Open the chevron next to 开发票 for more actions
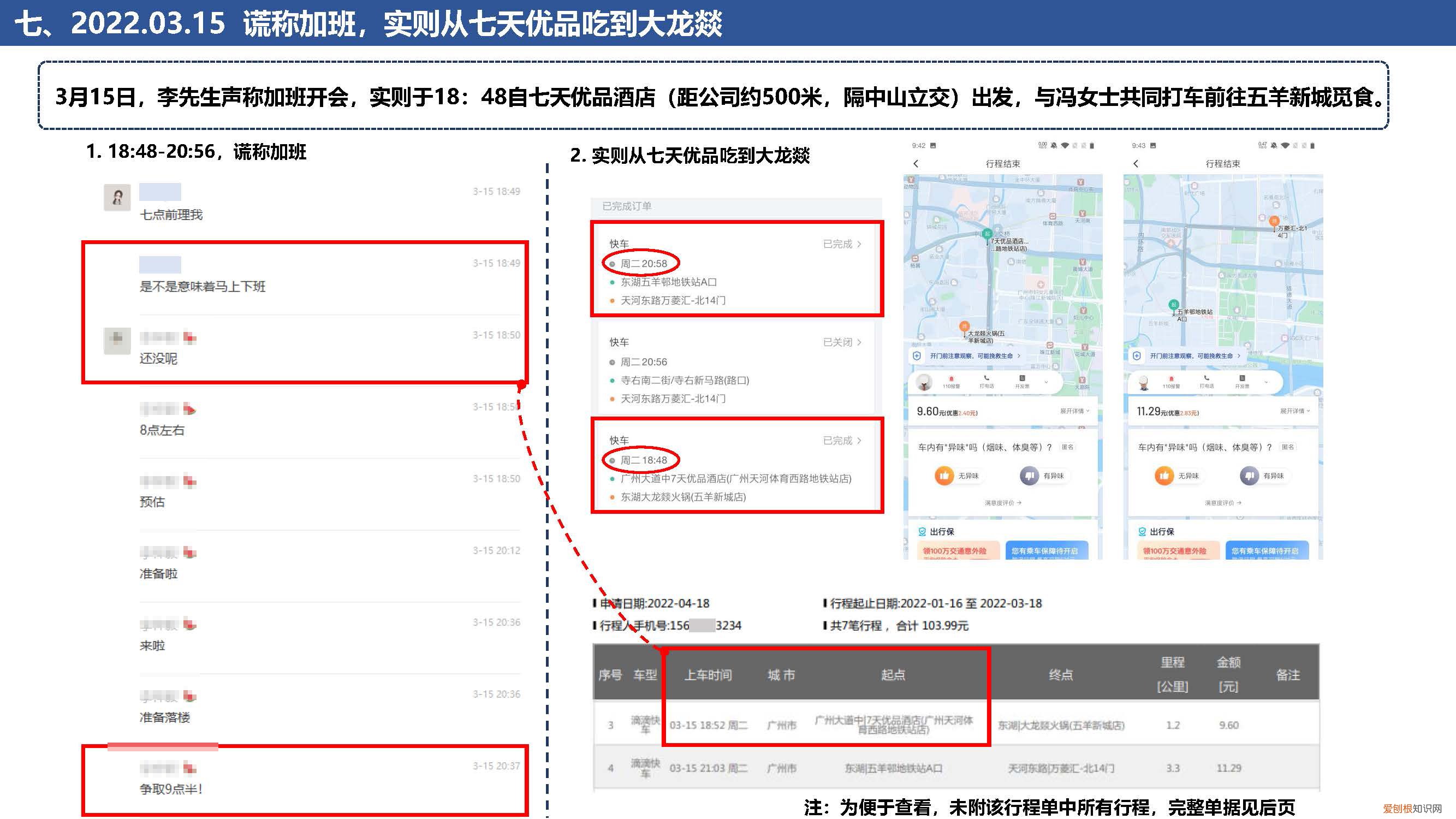The height and width of the screenshot is (819, 1456). (x=1046, y=382)
